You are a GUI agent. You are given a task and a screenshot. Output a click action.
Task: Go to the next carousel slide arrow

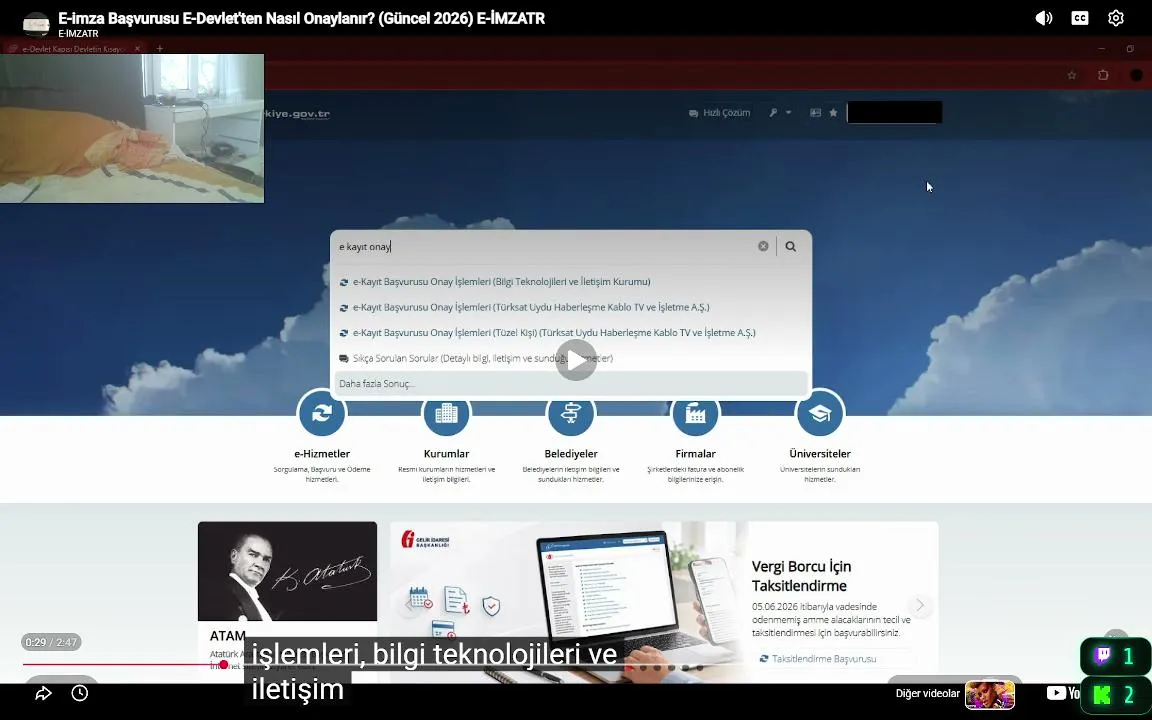[x=919, y=605]
